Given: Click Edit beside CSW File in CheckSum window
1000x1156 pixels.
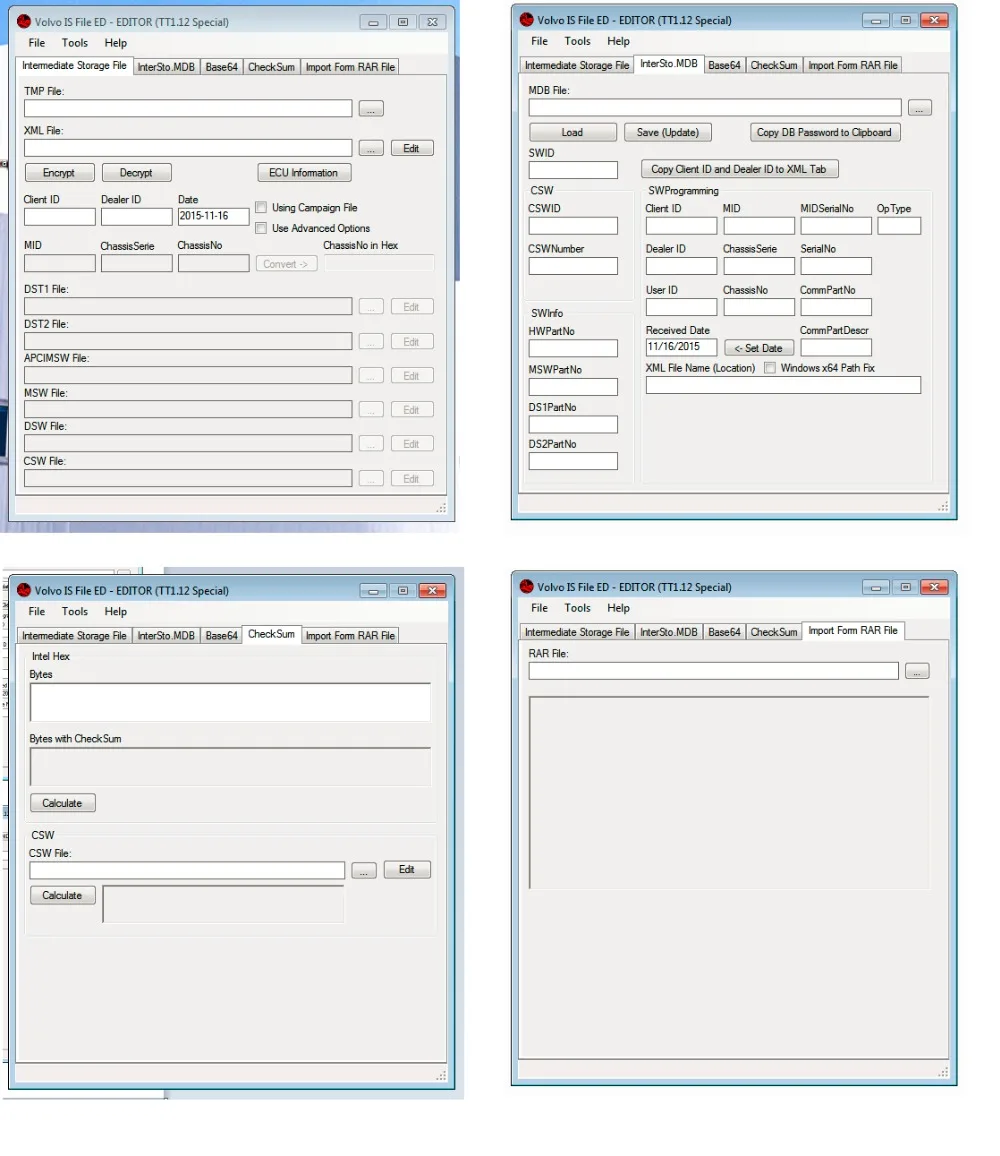Looking at the screenshot, I should pos(407,870).
